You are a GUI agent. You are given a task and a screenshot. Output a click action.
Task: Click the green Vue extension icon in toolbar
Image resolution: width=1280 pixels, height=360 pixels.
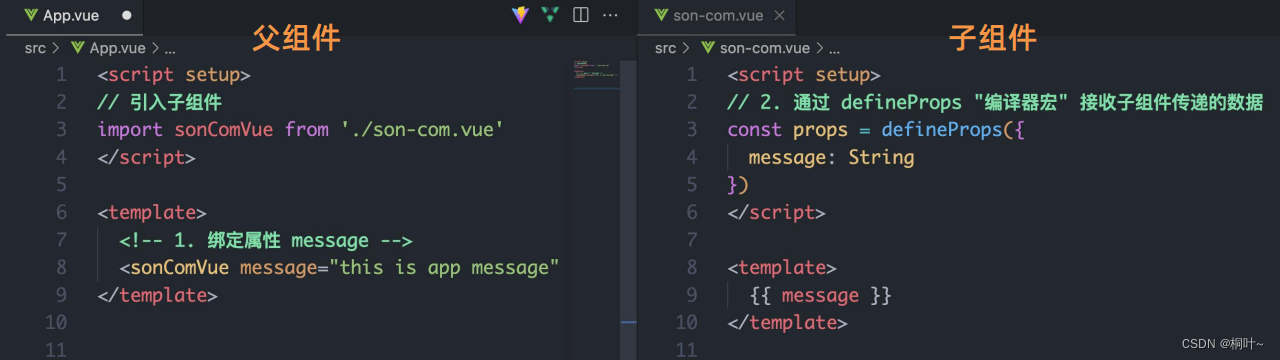(x=550, y=15)
